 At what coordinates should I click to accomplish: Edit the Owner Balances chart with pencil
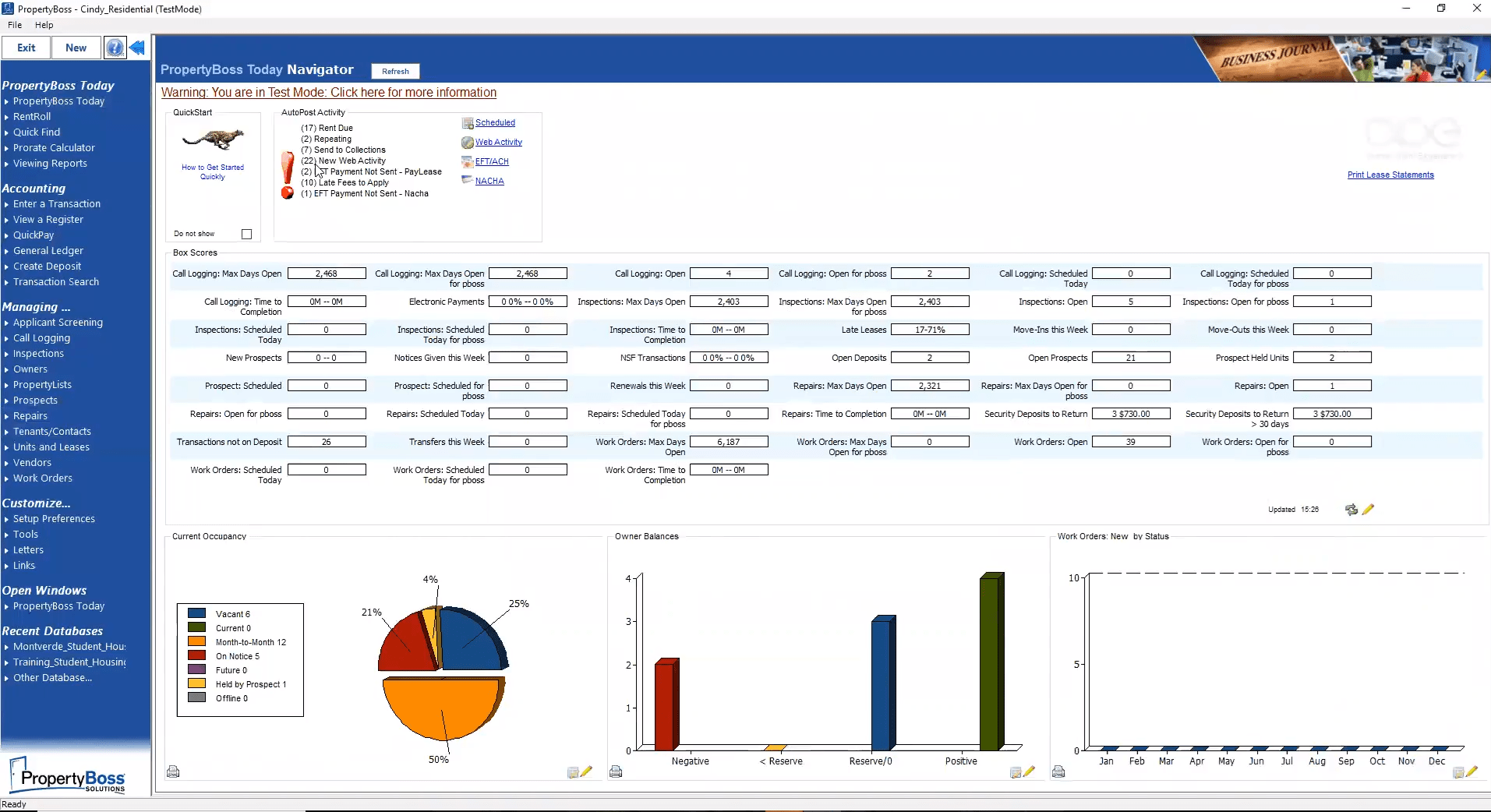point(1029,771)
